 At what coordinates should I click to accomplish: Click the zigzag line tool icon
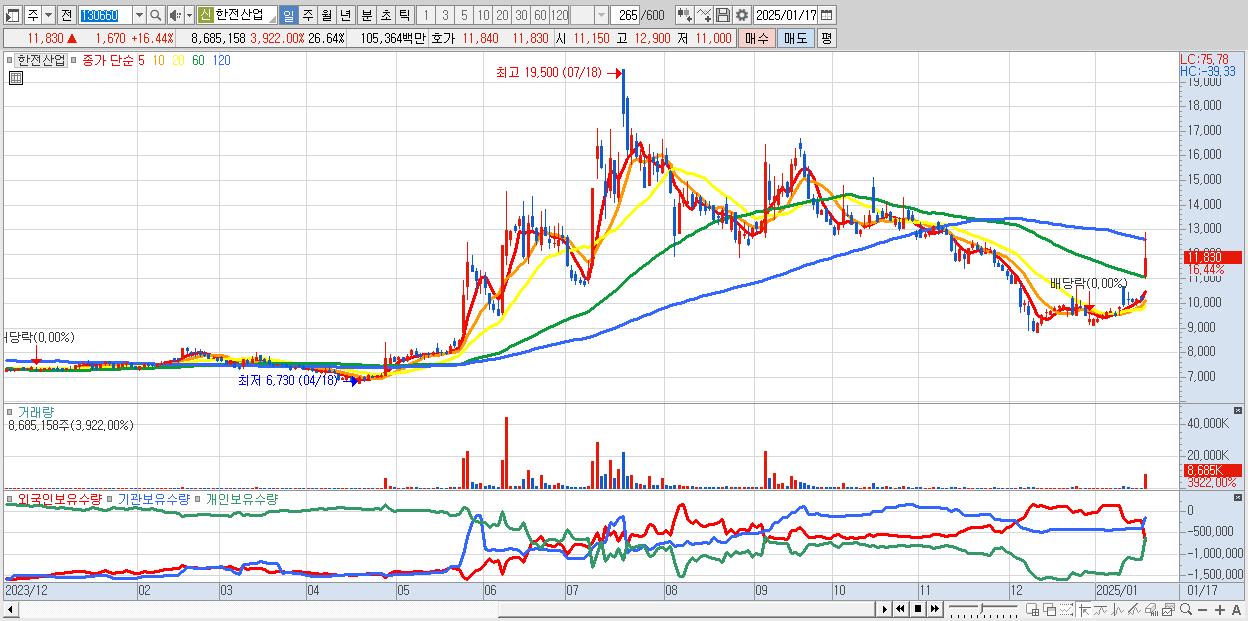pos(1117,609)
